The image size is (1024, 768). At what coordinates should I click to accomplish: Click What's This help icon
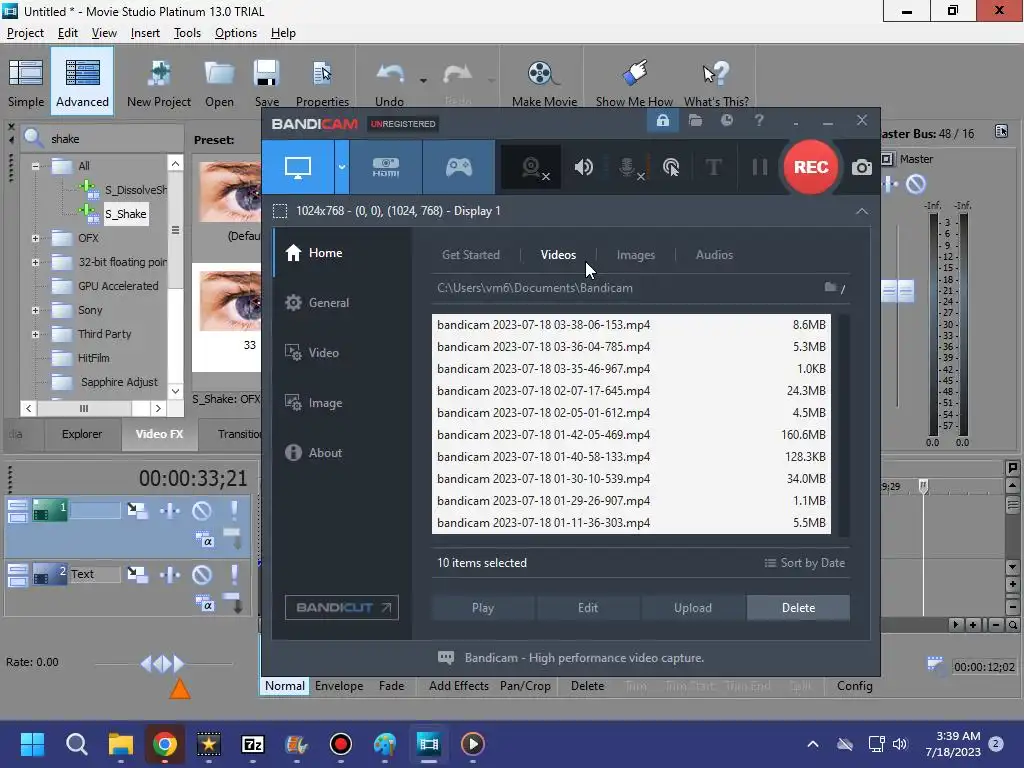tap(716, 82)
